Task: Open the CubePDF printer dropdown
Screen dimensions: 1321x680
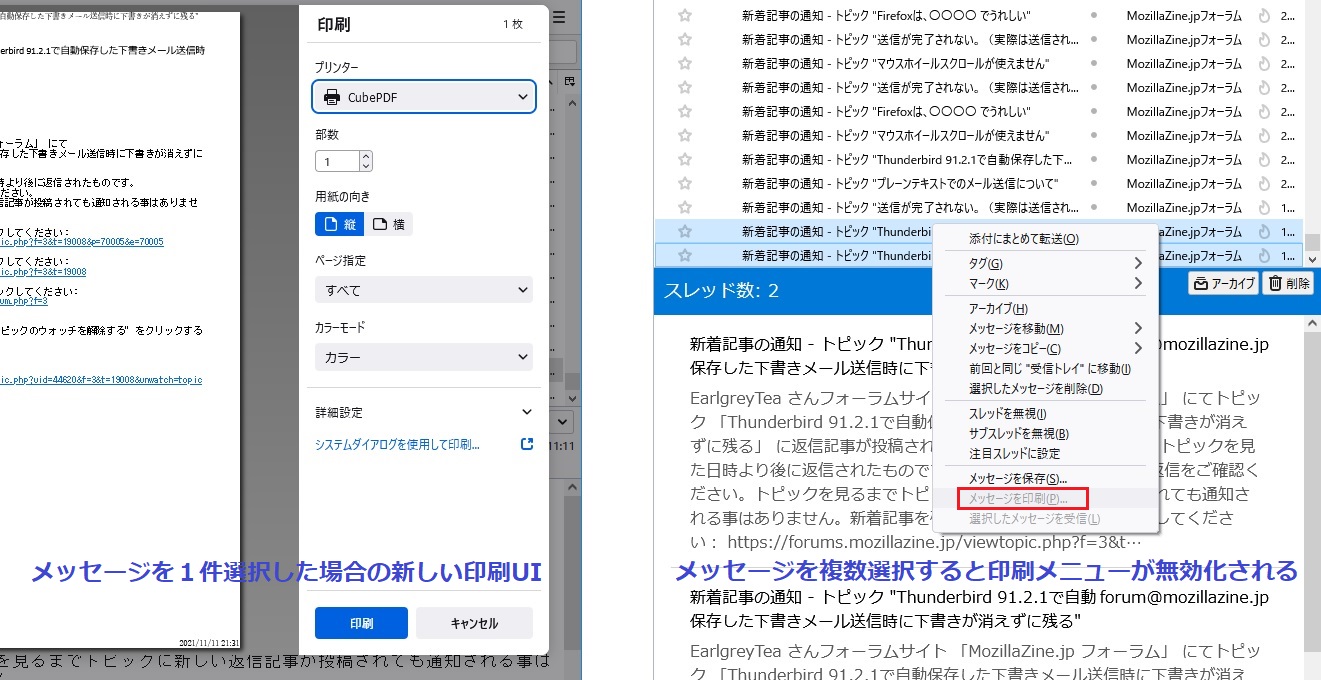Action: 424,97
